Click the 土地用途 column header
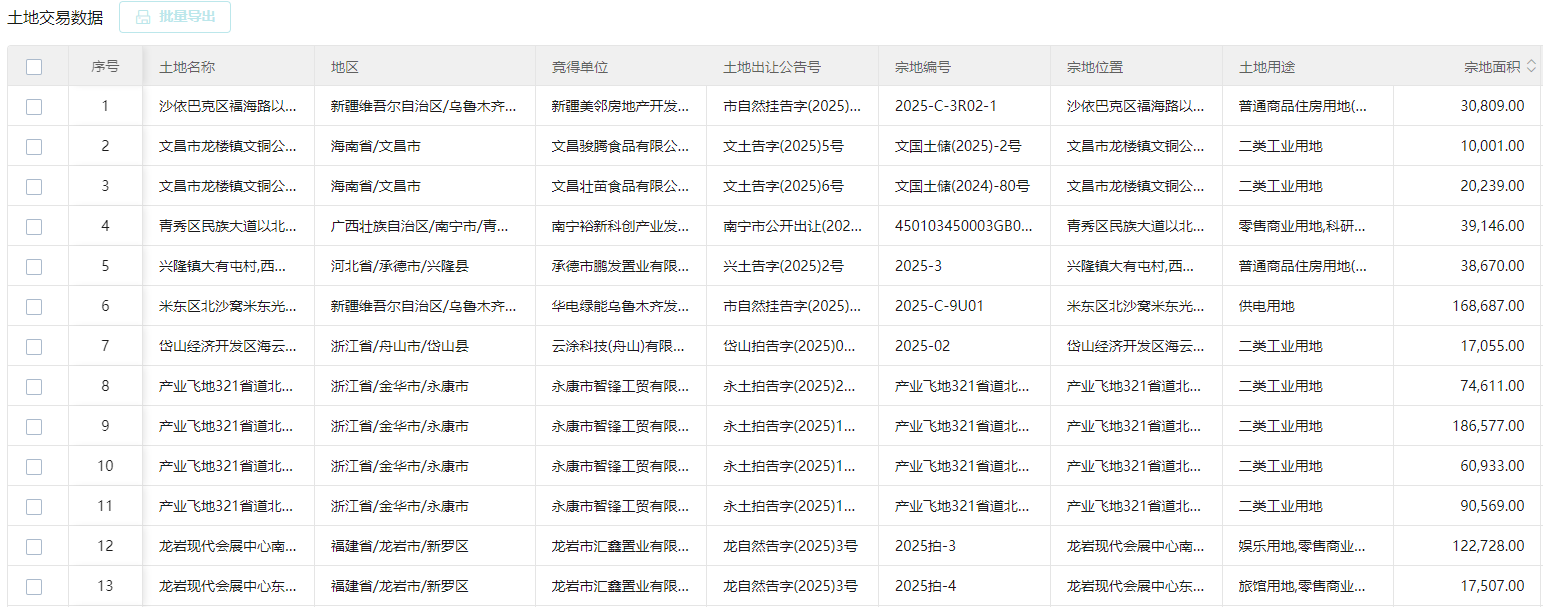 coord(1267,67)
